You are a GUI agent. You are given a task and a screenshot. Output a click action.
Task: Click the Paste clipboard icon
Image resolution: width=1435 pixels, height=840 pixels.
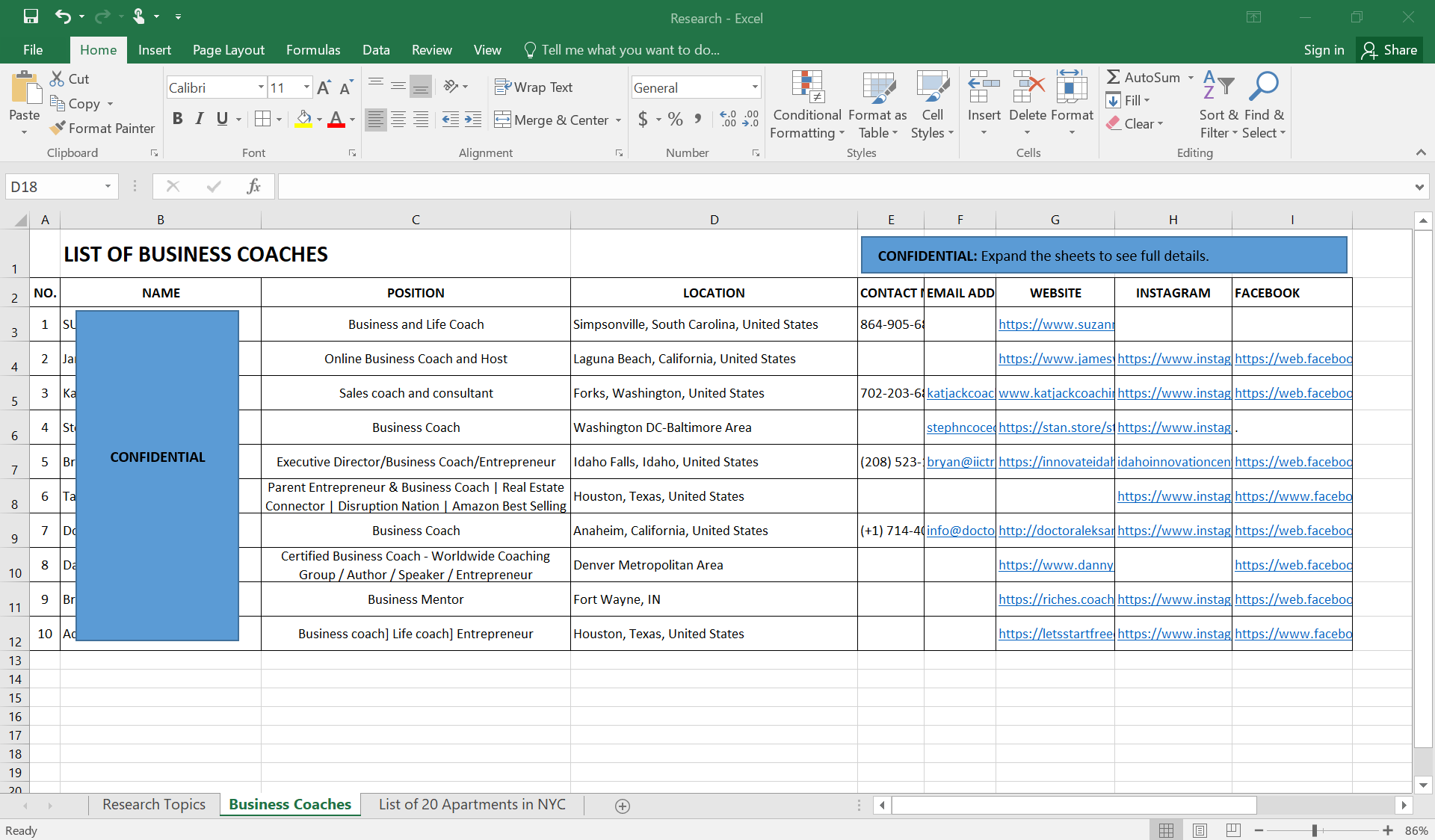click(x=25, y=88)
